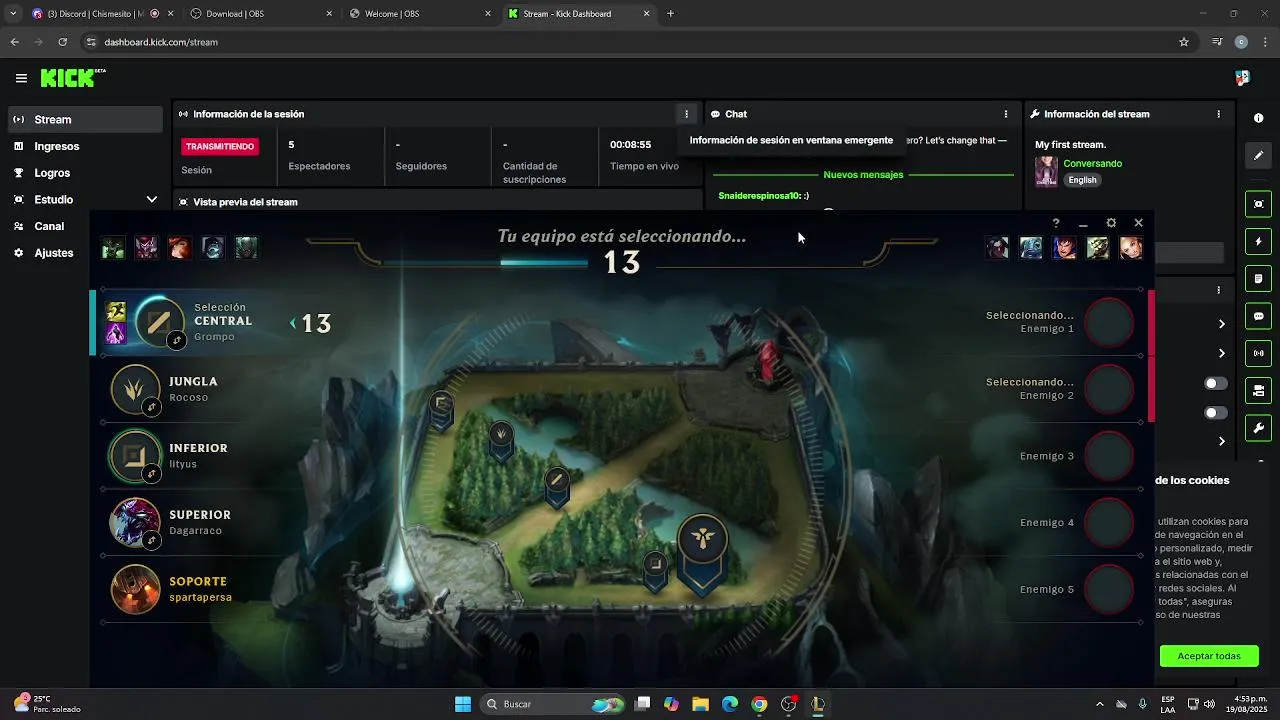Image resolution: width=1280 pixels, height=720 pixels.
Task: Switch to the Welcome | OBS browser tab
Action: [x=420, y=14]
